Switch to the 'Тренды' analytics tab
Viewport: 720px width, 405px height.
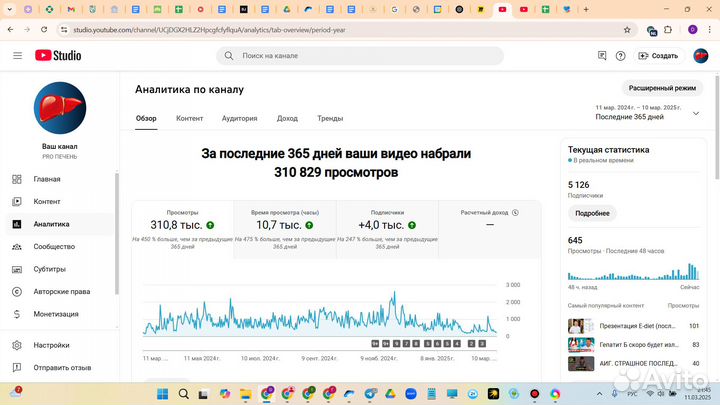(330, 118)
